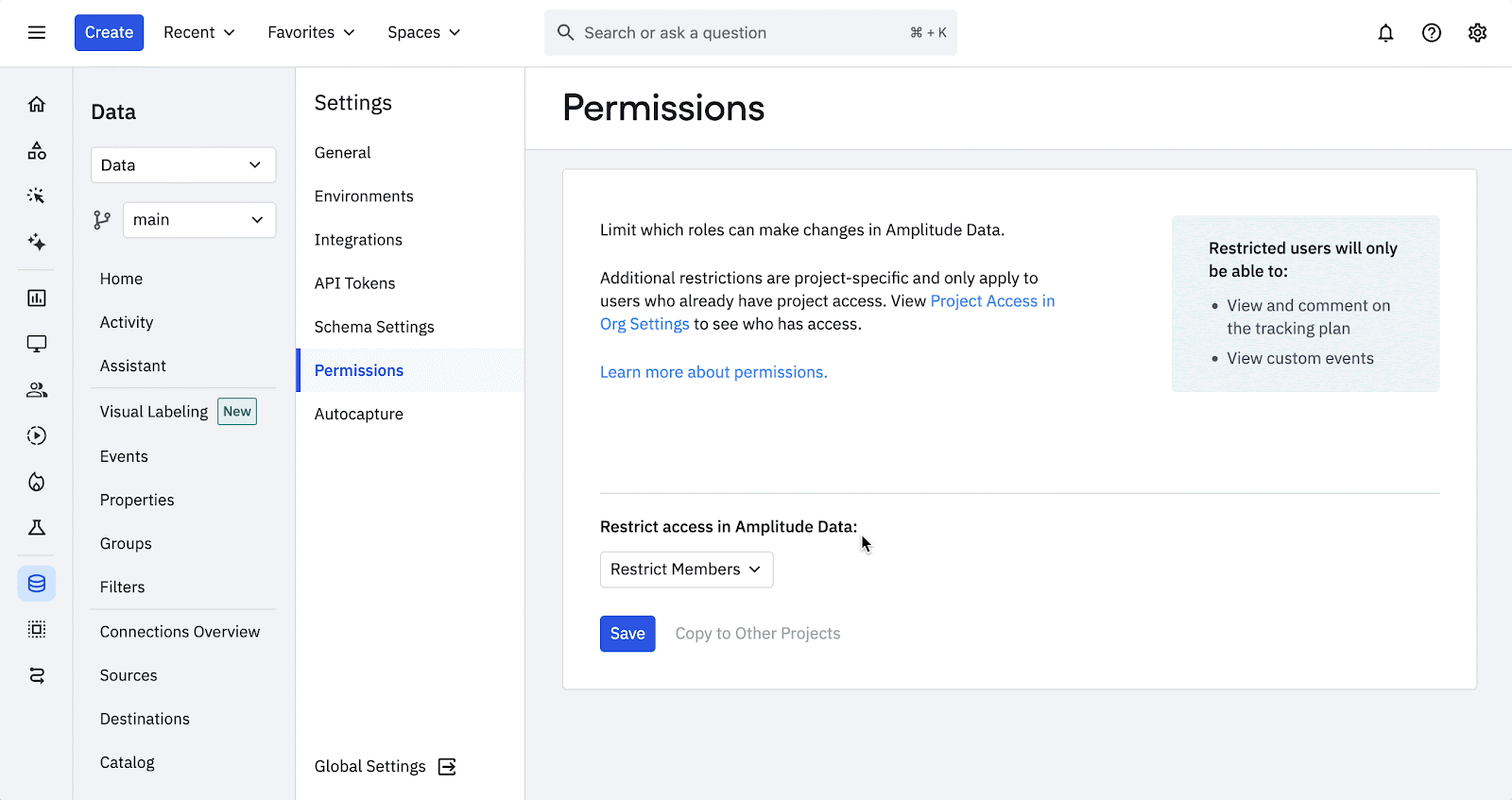
Task: Open the shapes icon in left rail
Action: (x=37, y=150)
